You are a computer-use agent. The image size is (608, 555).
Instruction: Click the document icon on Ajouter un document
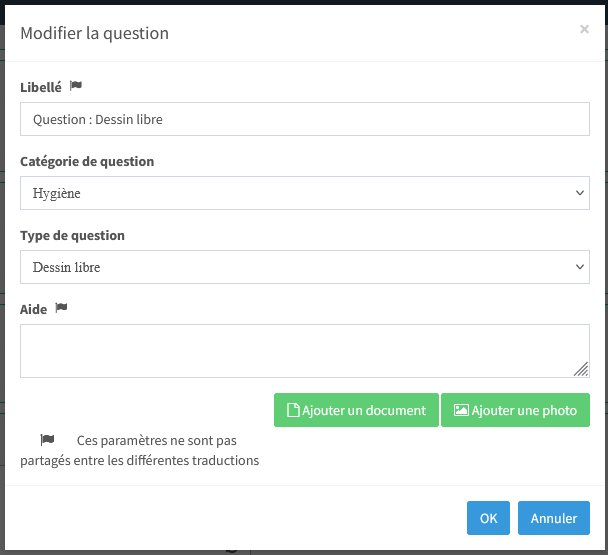point(293,410)
